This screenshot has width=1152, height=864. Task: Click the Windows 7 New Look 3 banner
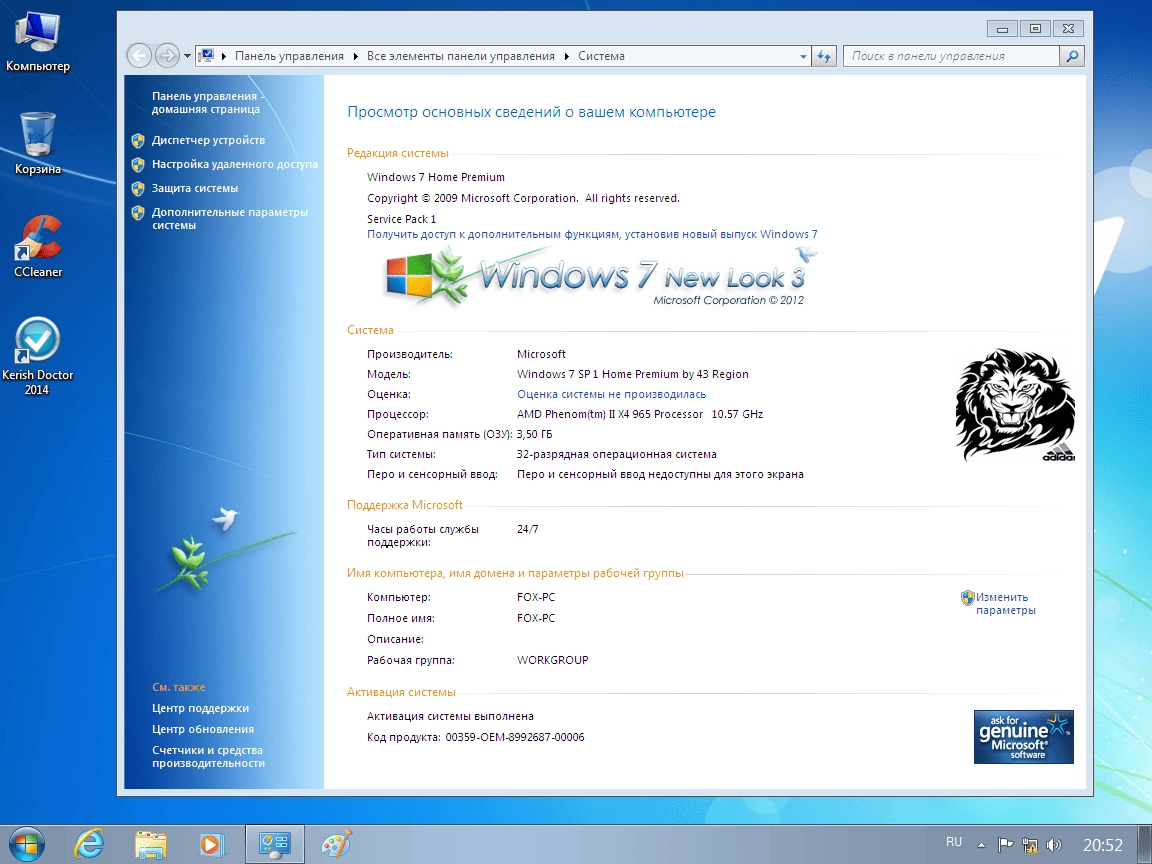600,276
